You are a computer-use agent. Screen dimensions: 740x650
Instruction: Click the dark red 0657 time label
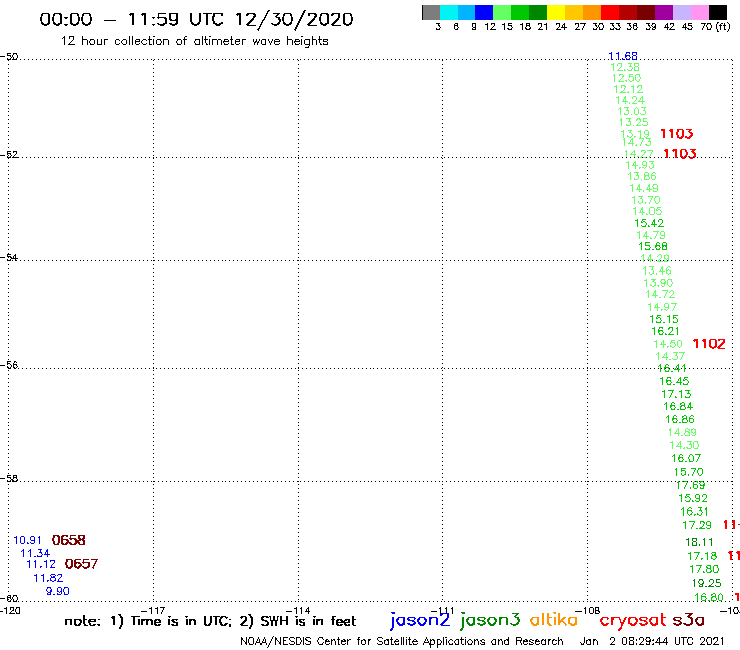[81, 564]
